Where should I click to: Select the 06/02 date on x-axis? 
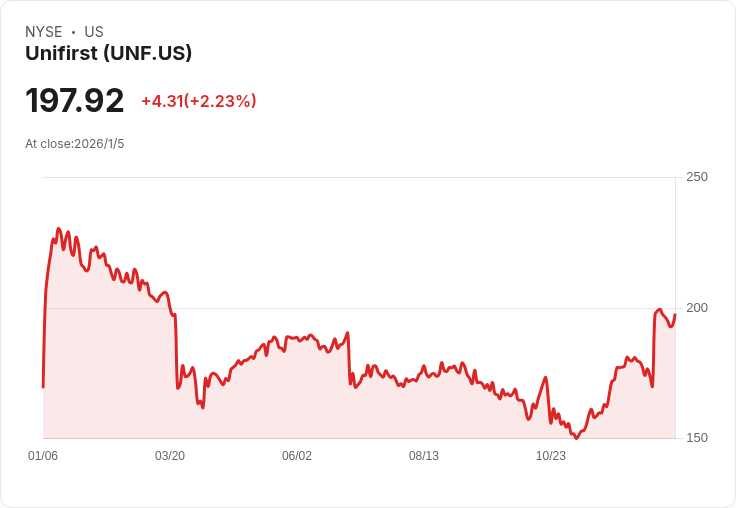point(297,456)
